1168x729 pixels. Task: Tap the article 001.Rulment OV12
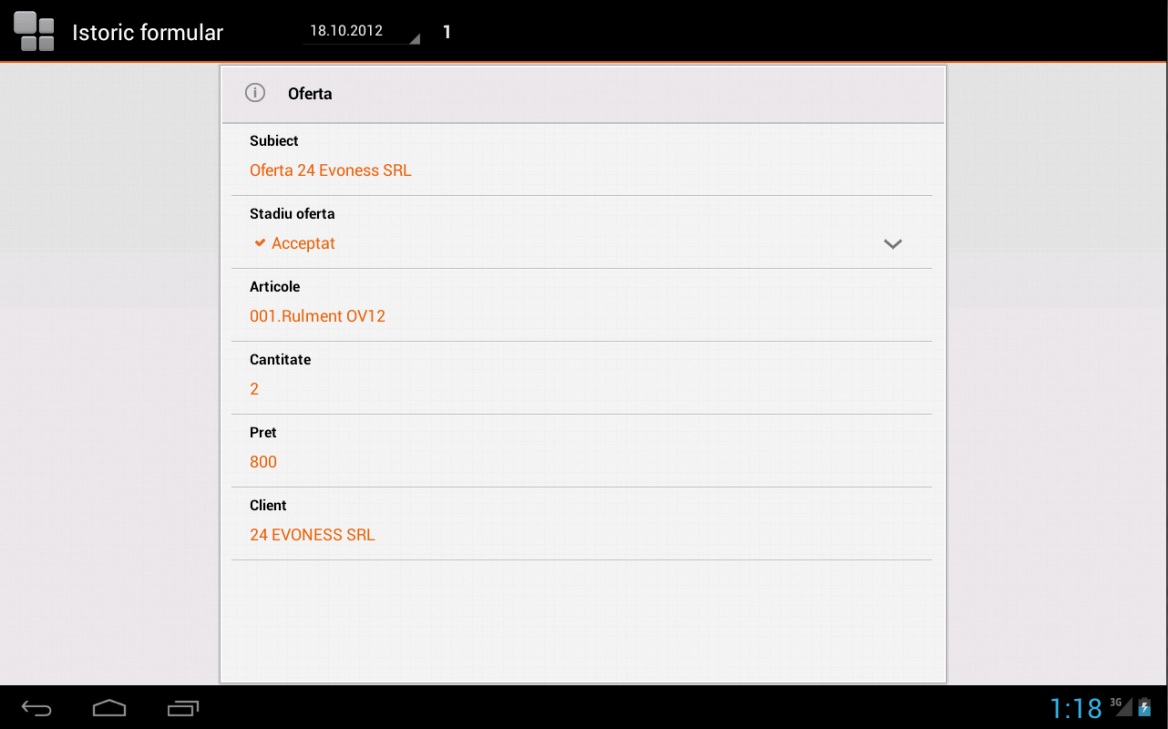coord(317,316)
